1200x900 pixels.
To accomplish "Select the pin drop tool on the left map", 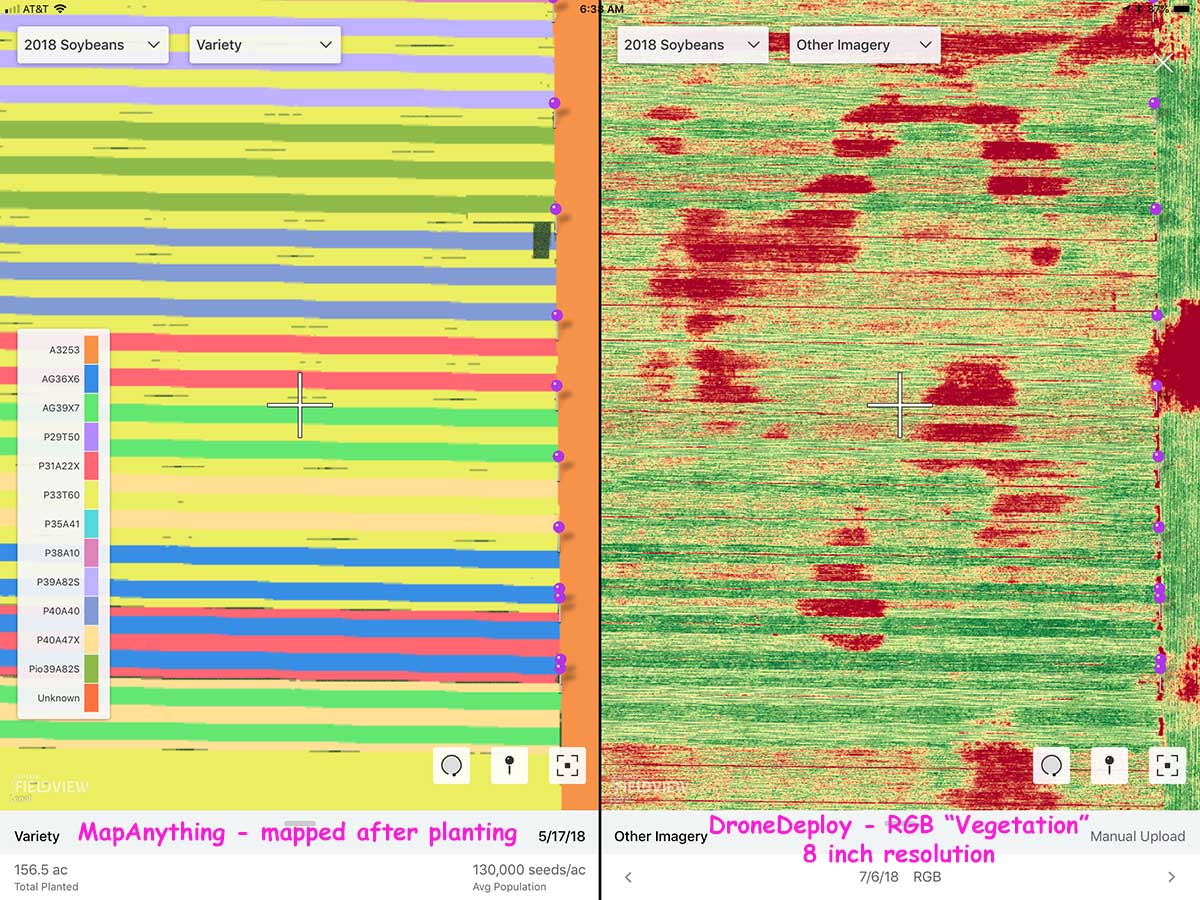I will coord(509,765).
